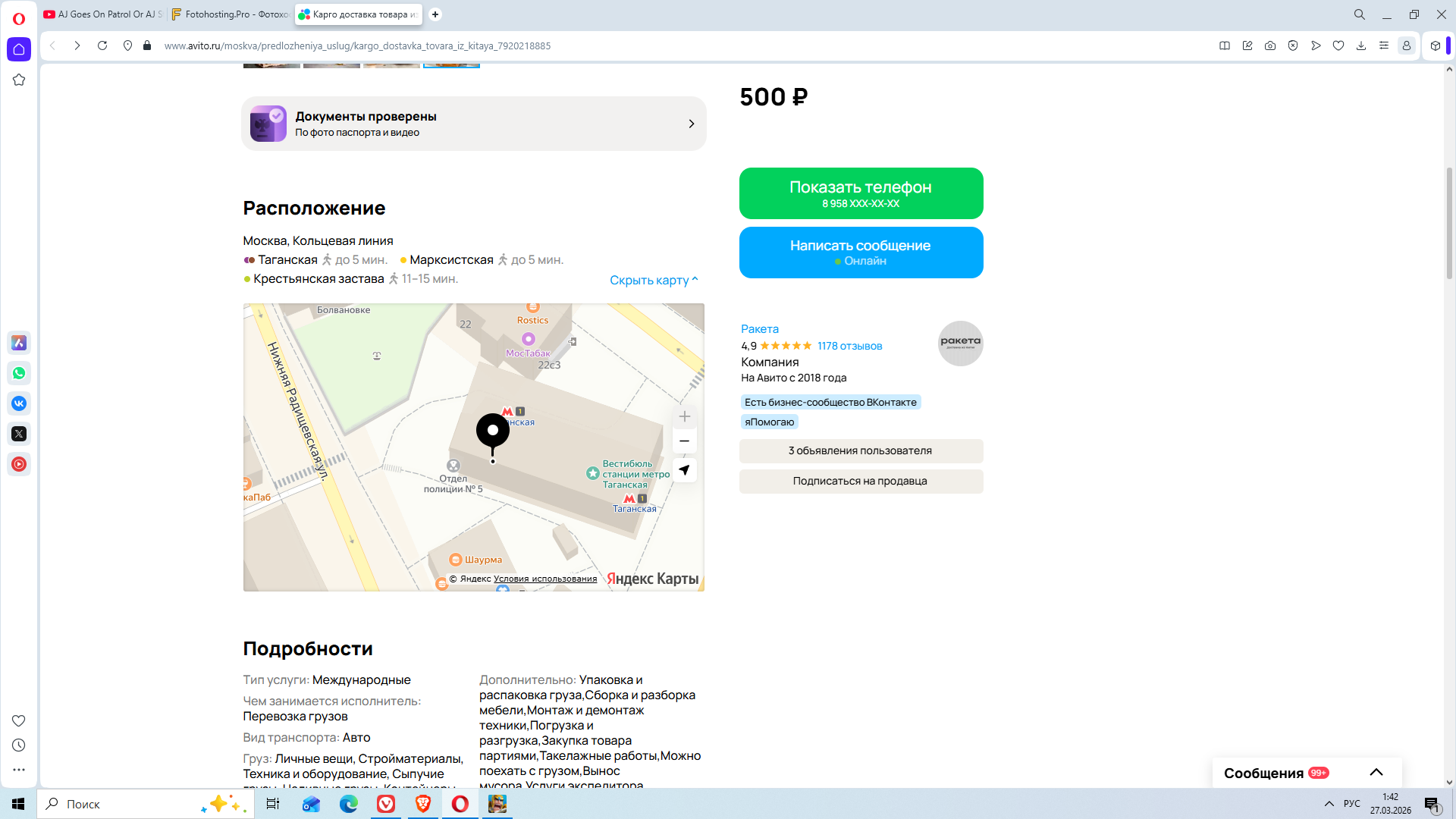Switch to Fotohosting.Pro tab
The height and width of the screenshot is (819, 1456).
[x=231, y=14]
